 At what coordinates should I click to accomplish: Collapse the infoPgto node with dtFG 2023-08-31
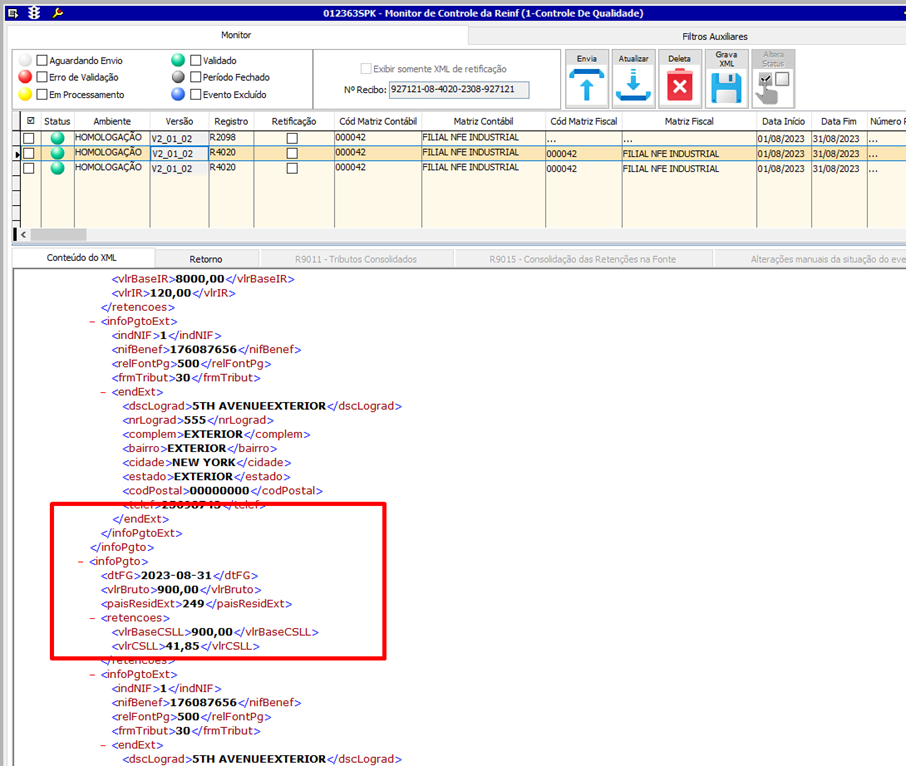[x=81, y=562]
